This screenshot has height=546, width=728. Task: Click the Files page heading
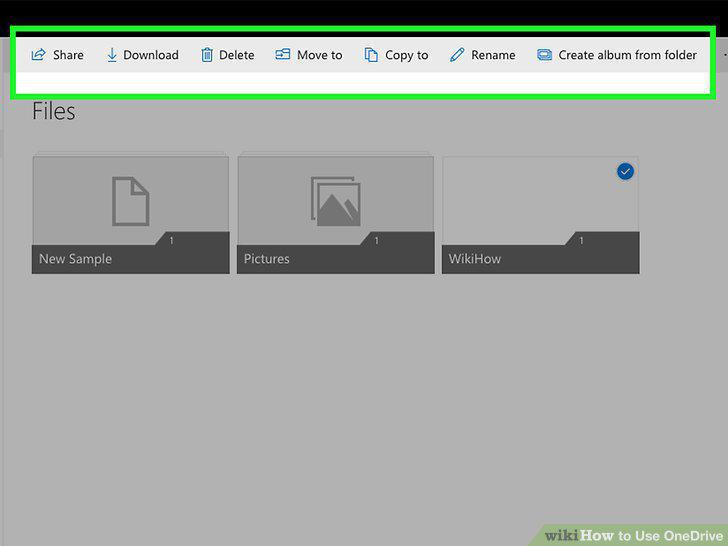pyautogui.click(x=53, y=111)
